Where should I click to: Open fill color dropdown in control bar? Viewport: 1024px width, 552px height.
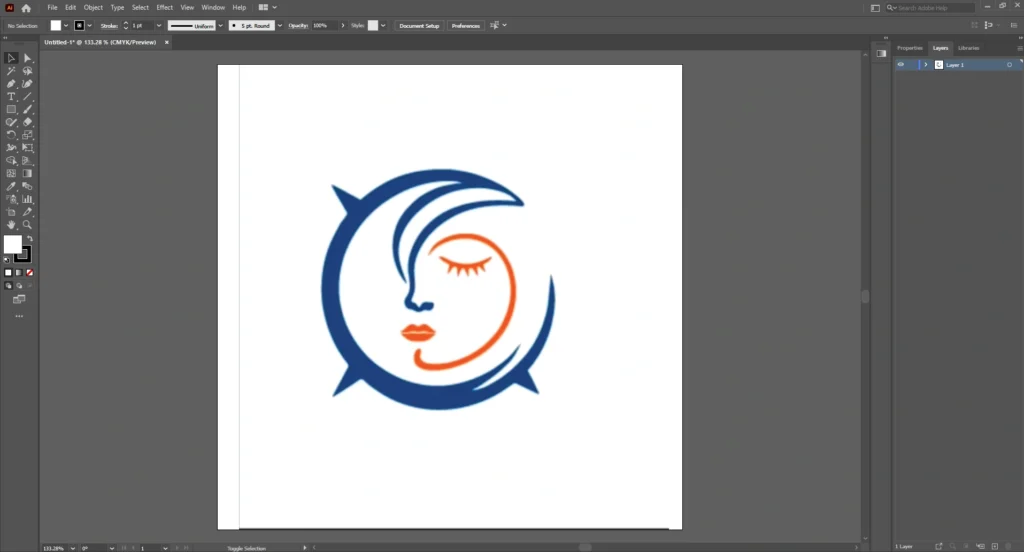click(x=66, y=25)
